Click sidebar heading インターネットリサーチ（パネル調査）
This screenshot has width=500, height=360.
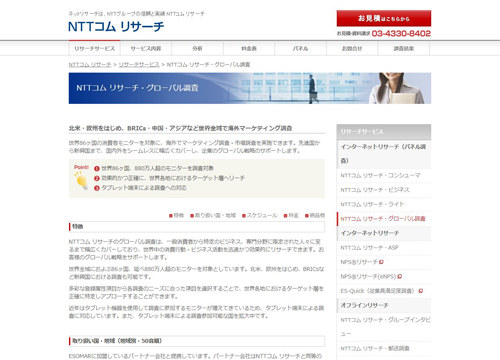click(x=384, y=154)
